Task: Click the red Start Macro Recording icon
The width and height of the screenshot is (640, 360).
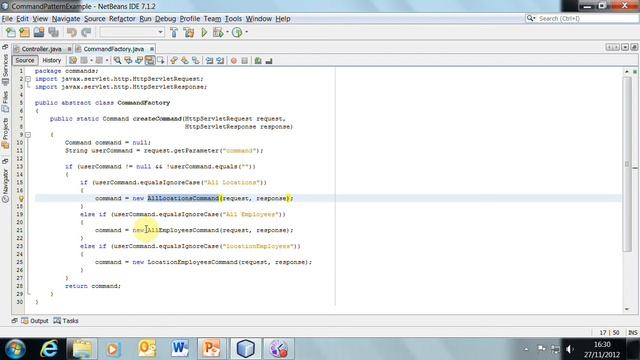Action: click(233, 60)
